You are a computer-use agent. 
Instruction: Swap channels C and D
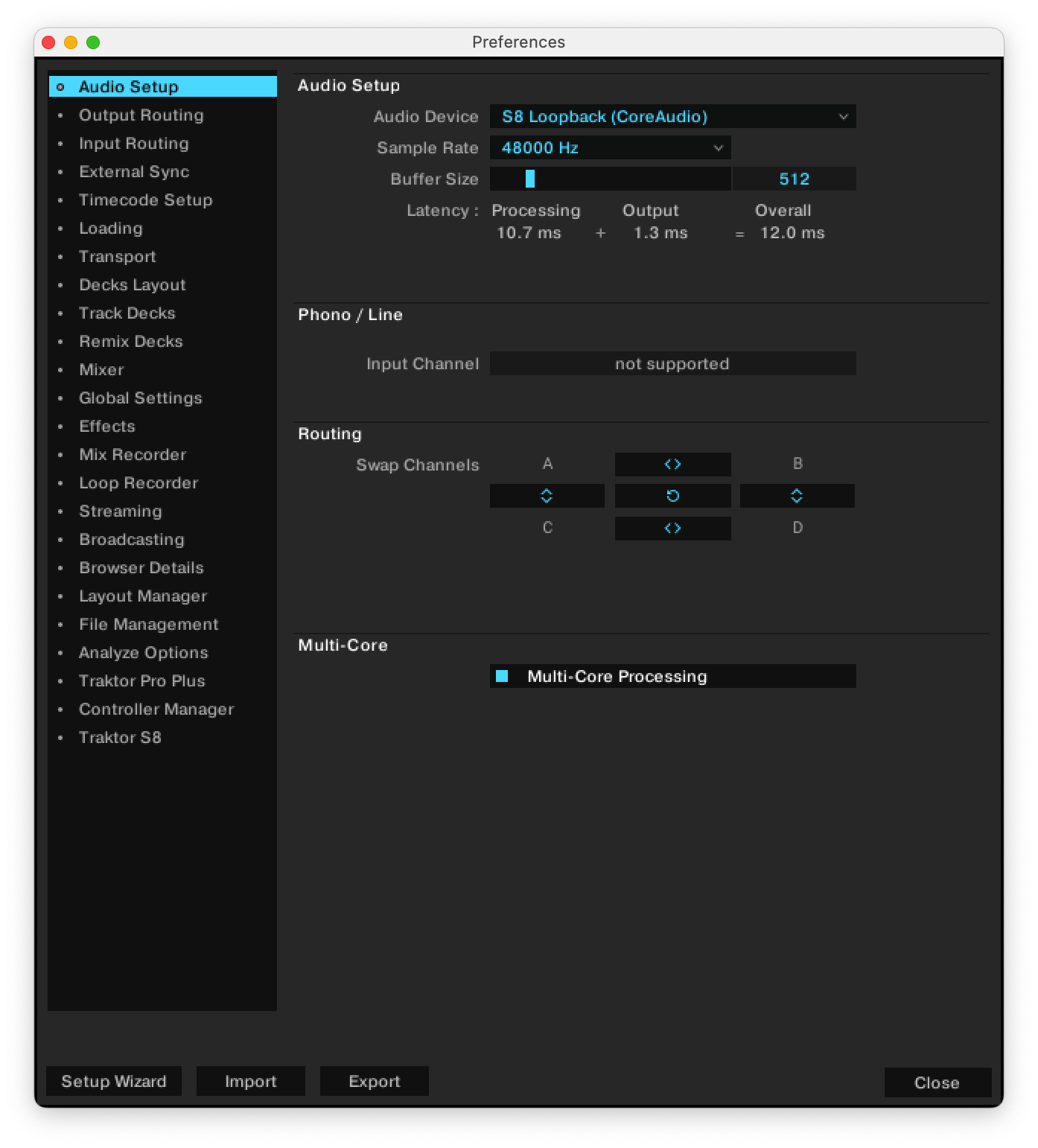672,529
